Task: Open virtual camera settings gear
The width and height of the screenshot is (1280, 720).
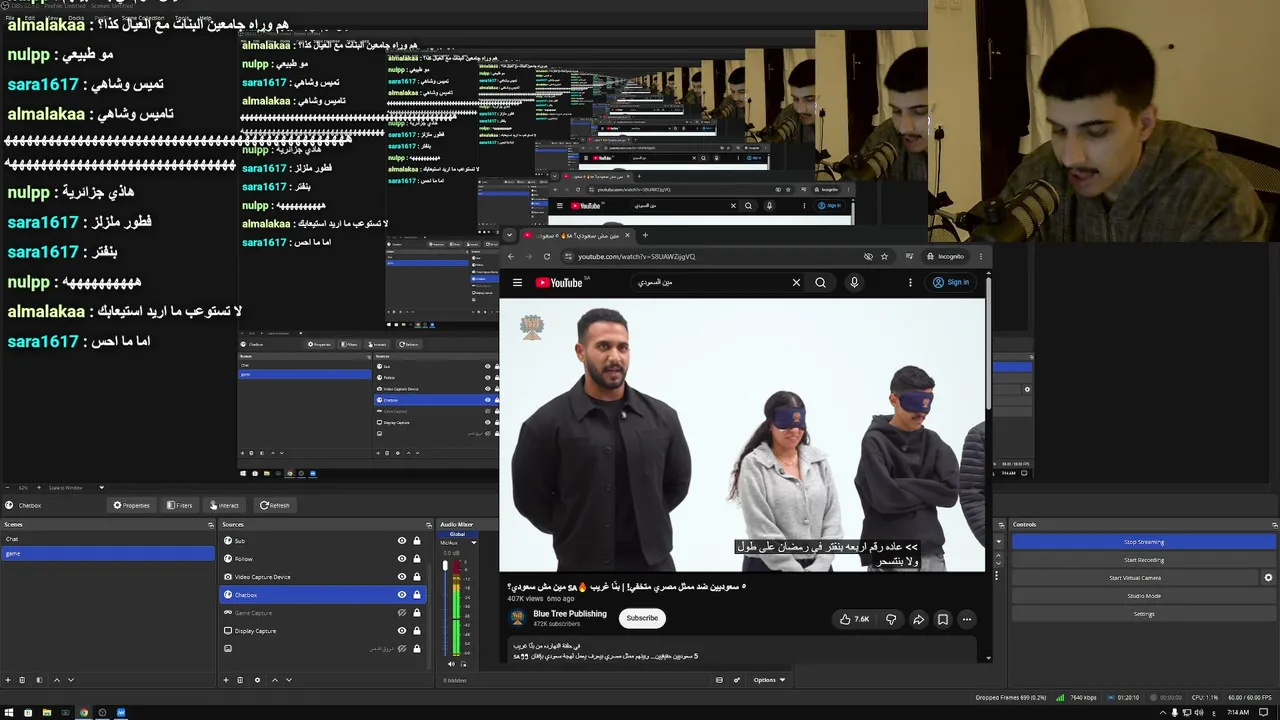Action: tap(1269, 578)
